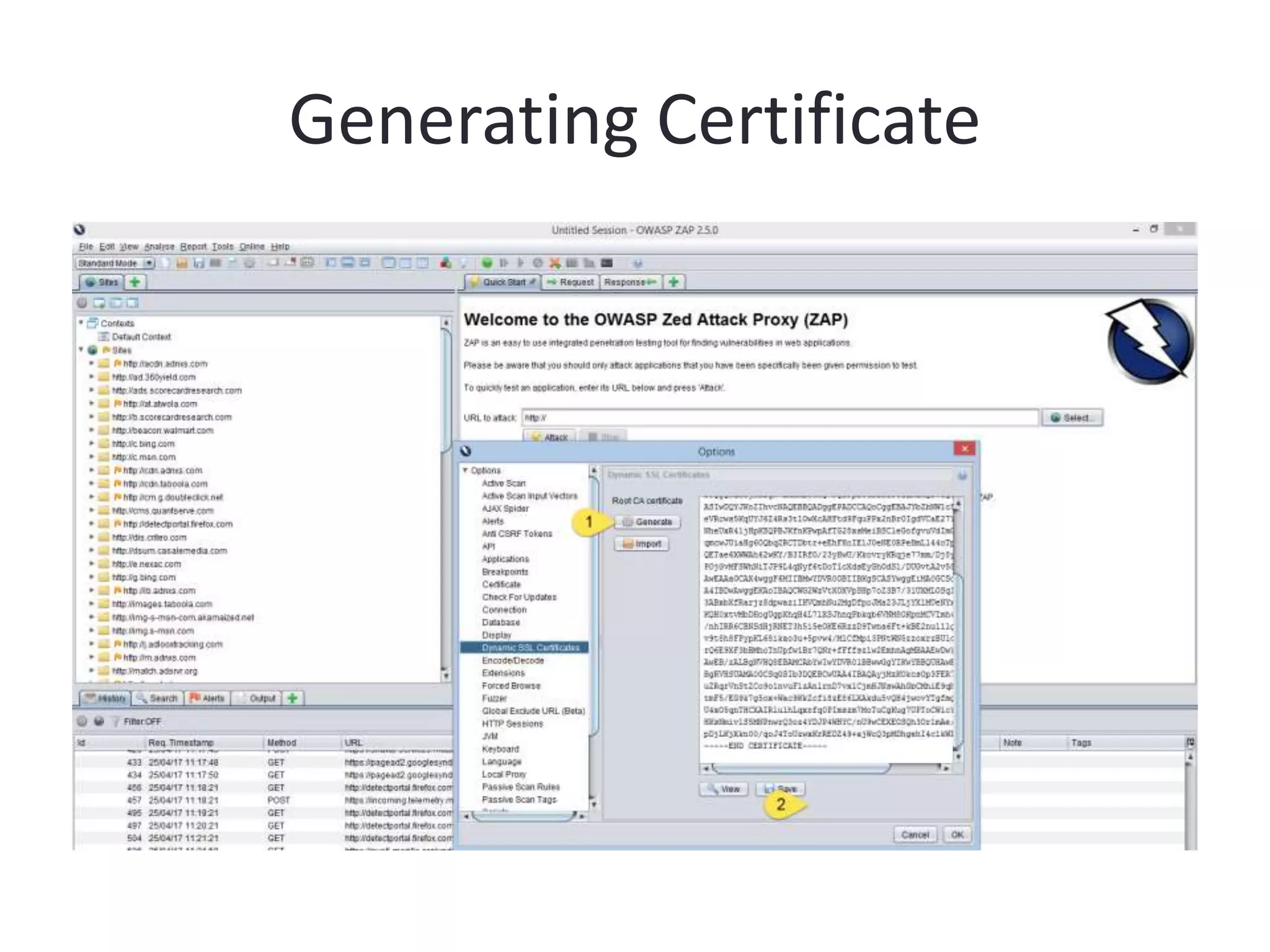Click the black Run Scripts console icon

pos(606,263)
